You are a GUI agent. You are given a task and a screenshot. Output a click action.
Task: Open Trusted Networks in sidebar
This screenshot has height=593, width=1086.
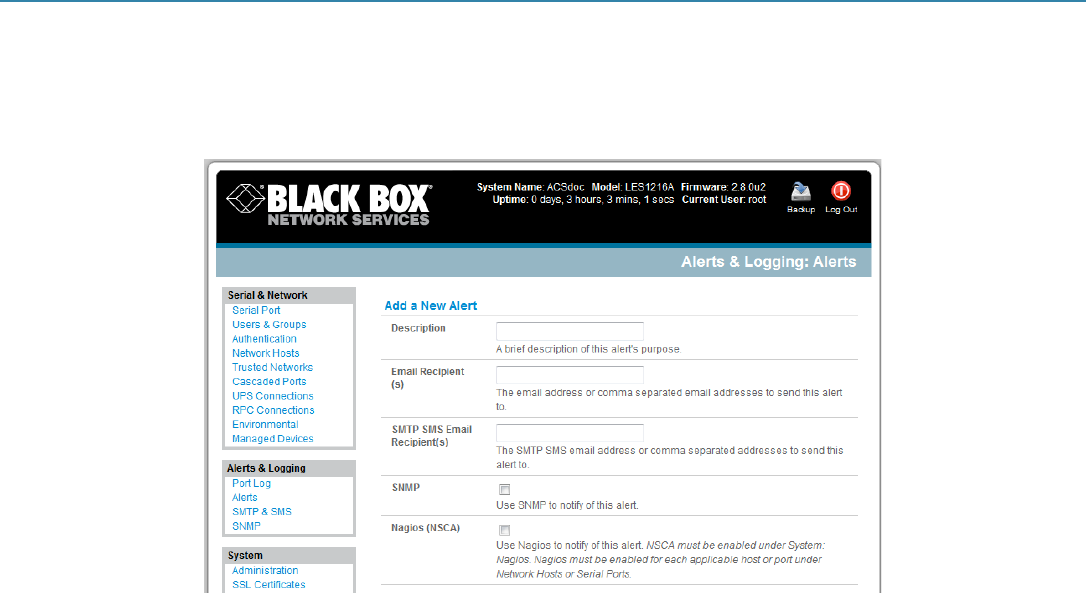pyautogui.click(x=272, y=367)
